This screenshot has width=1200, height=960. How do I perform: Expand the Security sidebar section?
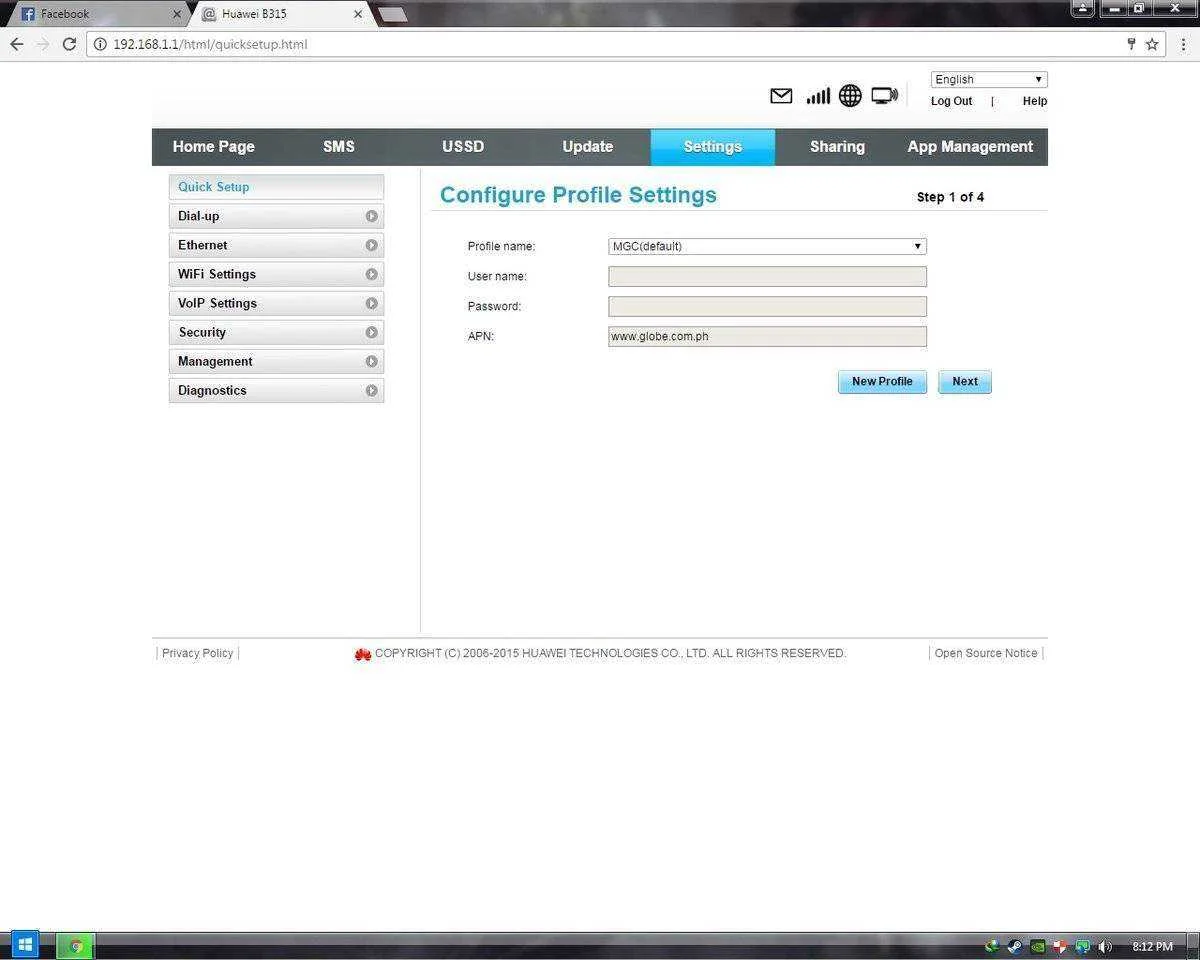[276, 332]
